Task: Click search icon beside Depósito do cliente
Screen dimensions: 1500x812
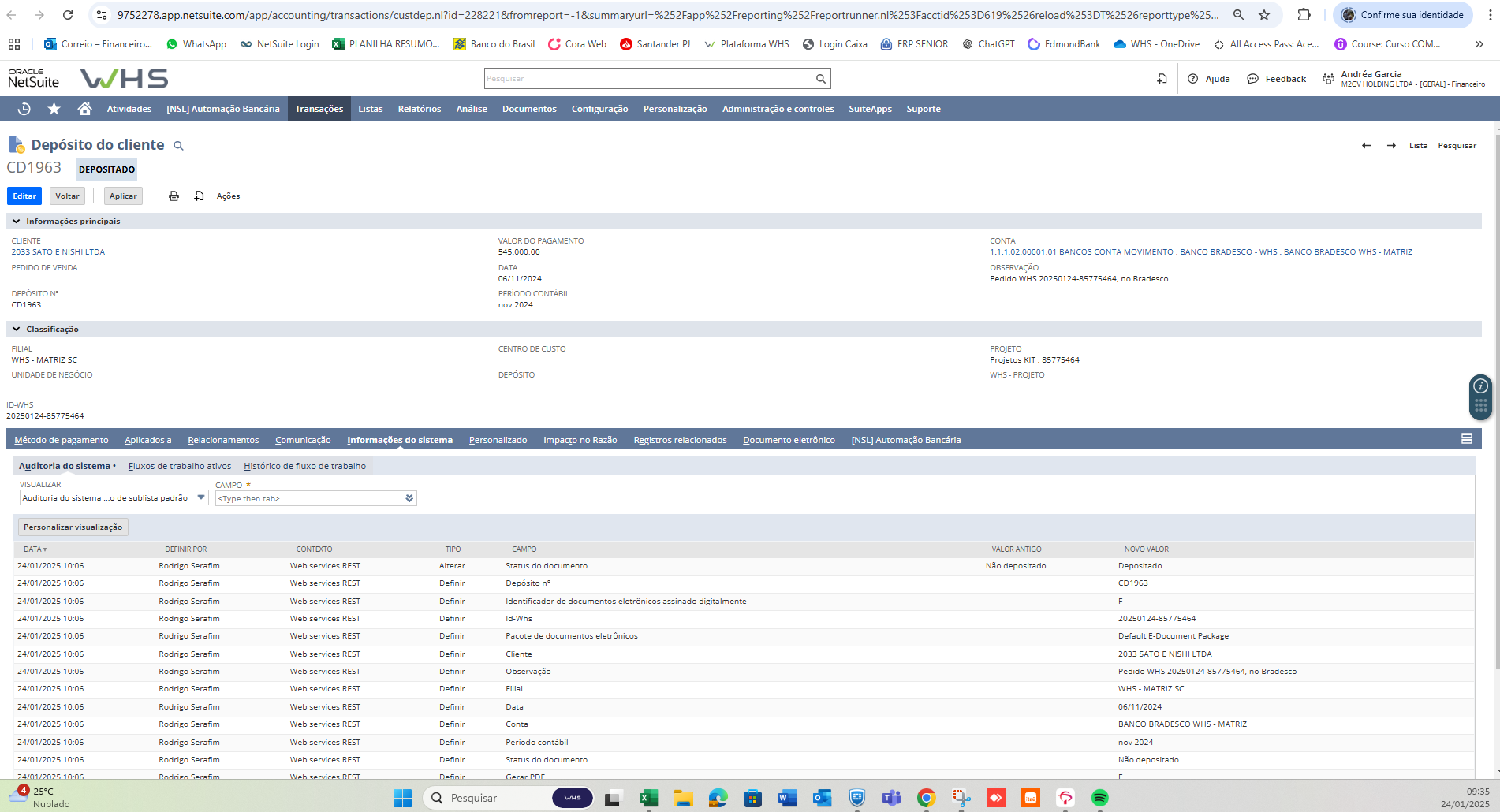Action: click(178, 146)
